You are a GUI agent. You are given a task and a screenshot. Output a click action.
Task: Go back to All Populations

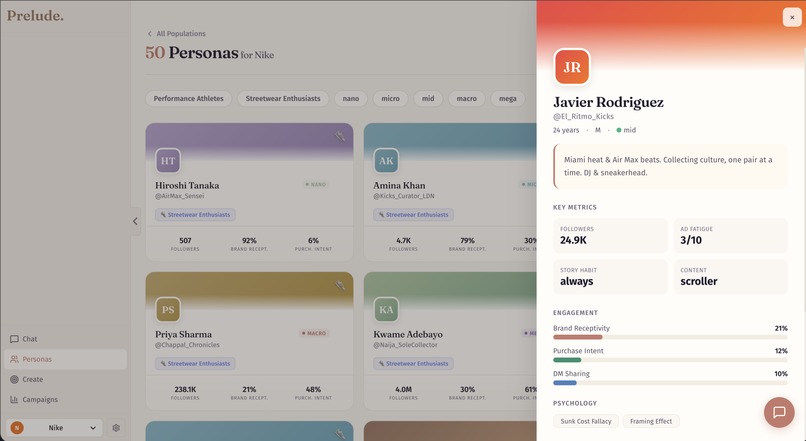click(x=176, y=33)
